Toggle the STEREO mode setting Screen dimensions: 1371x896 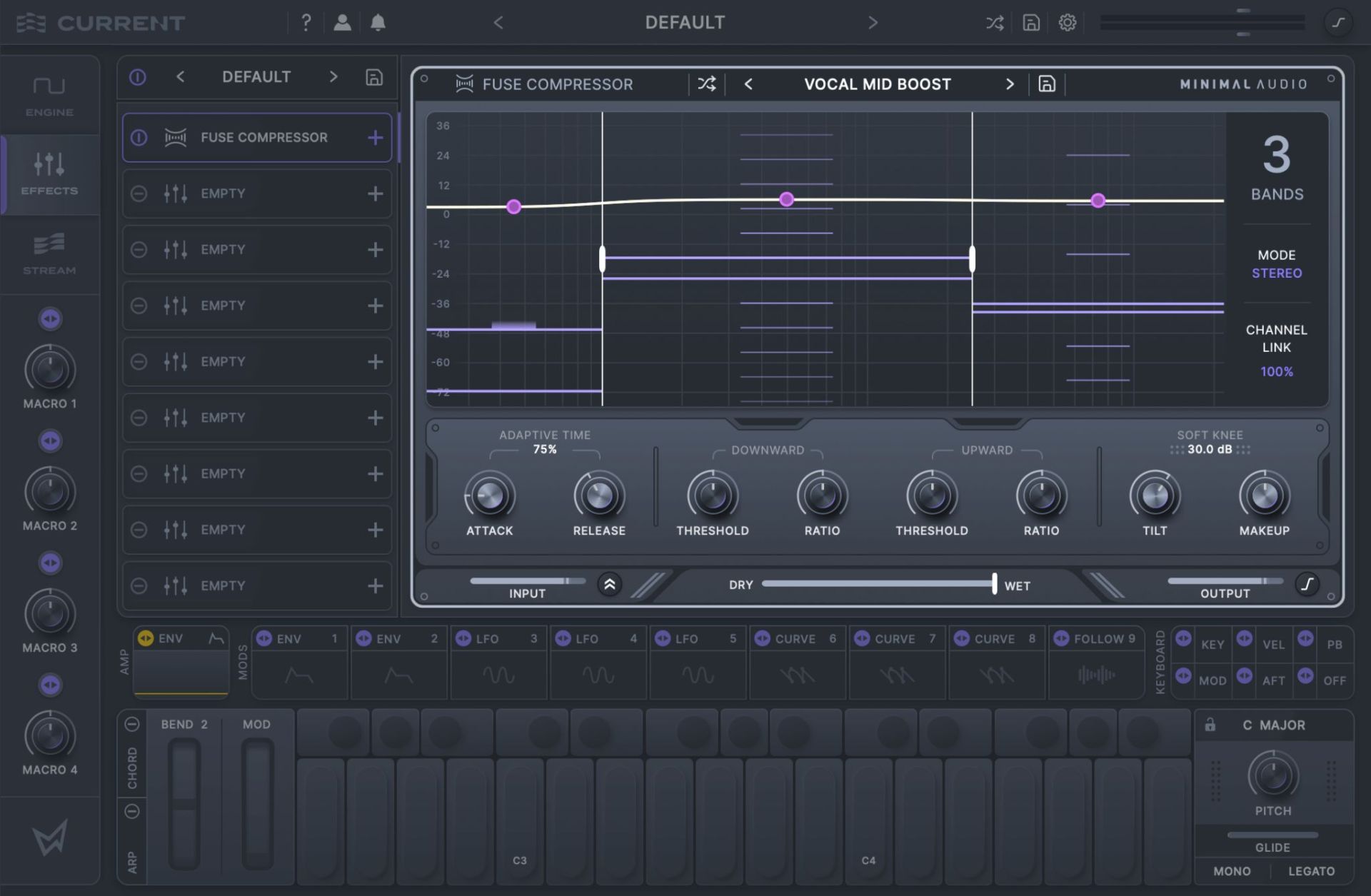(1277, 273)
